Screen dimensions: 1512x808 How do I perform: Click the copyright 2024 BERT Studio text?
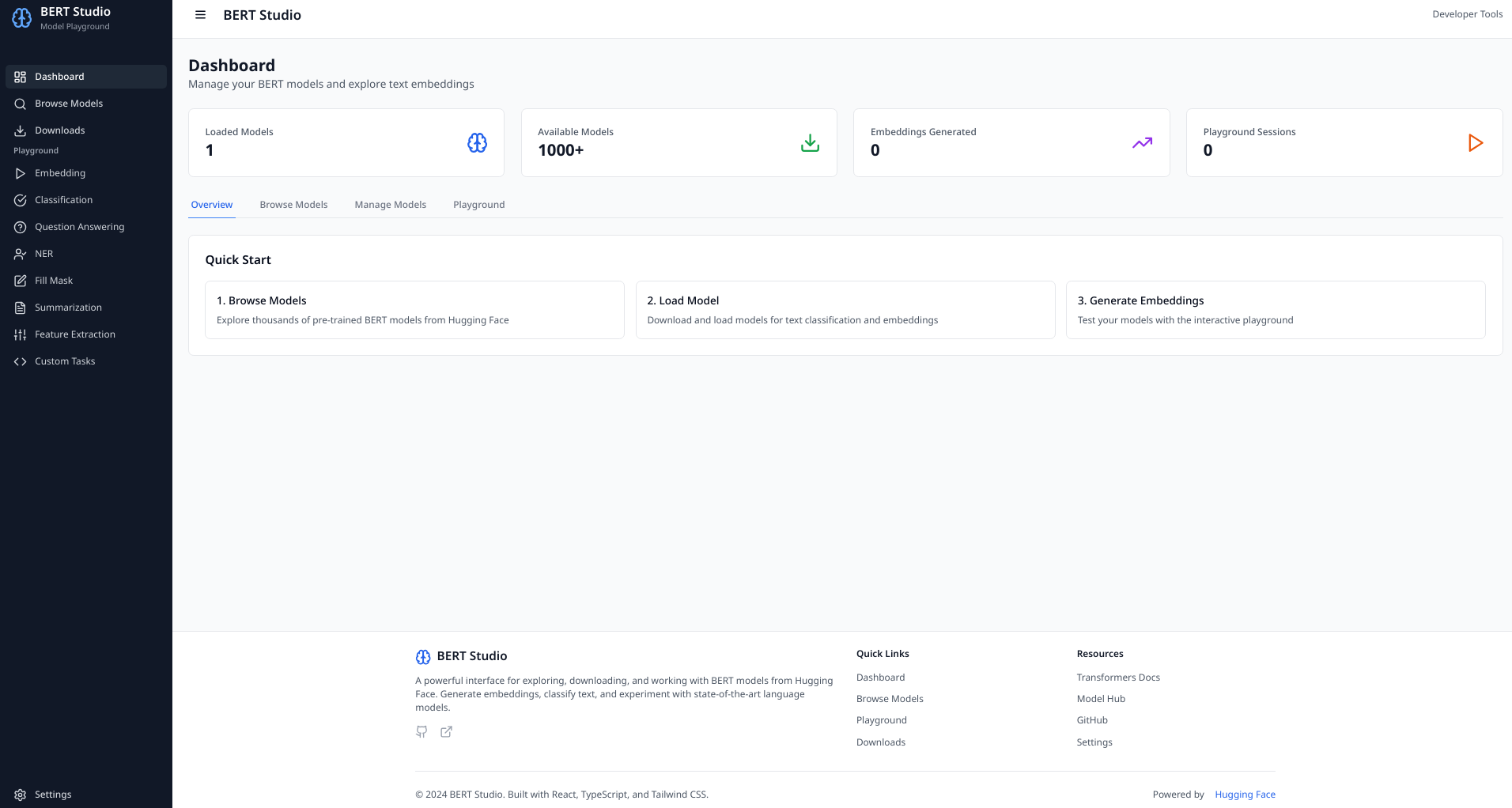coord(561,795)
